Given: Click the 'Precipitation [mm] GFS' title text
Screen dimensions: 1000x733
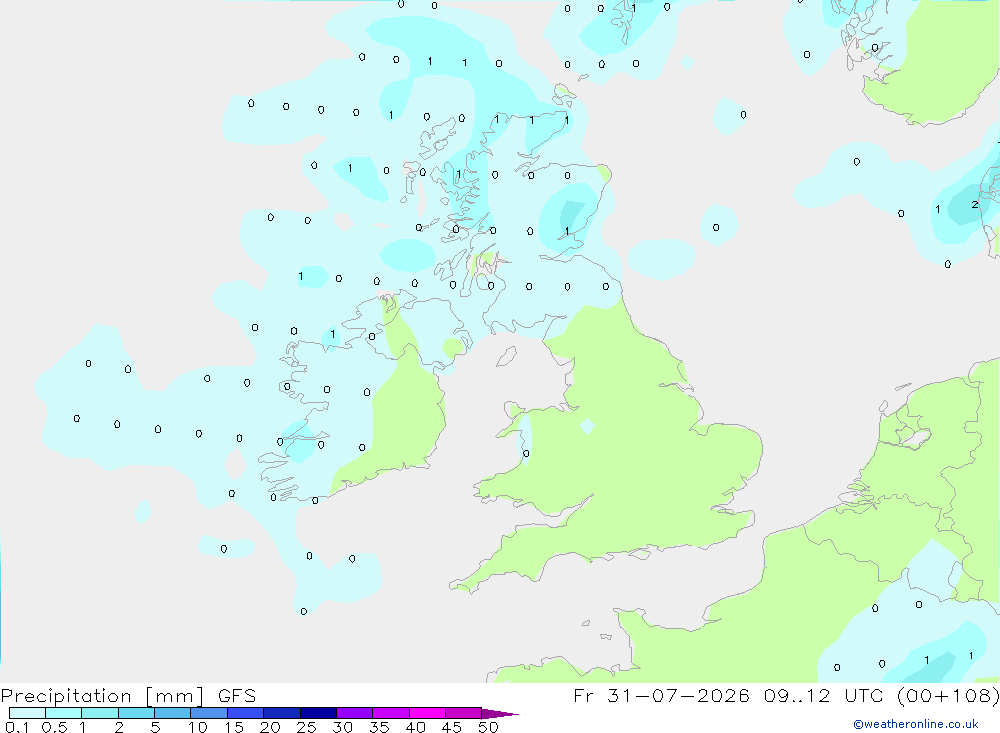Looking at the screenshot, I should [128, 695].
